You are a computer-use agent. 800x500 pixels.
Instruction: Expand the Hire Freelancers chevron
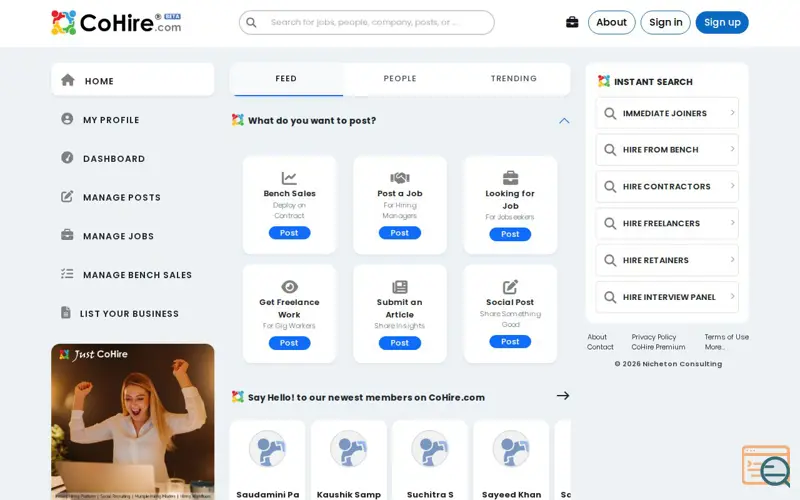[732, 223]
